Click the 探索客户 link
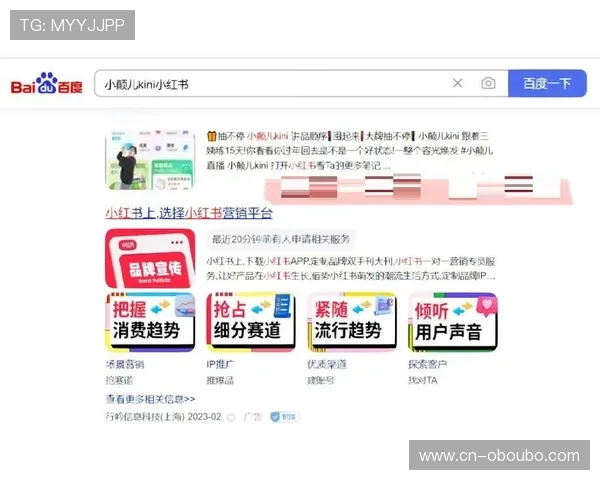Screen dimensions: 600x480 (427, 364)
